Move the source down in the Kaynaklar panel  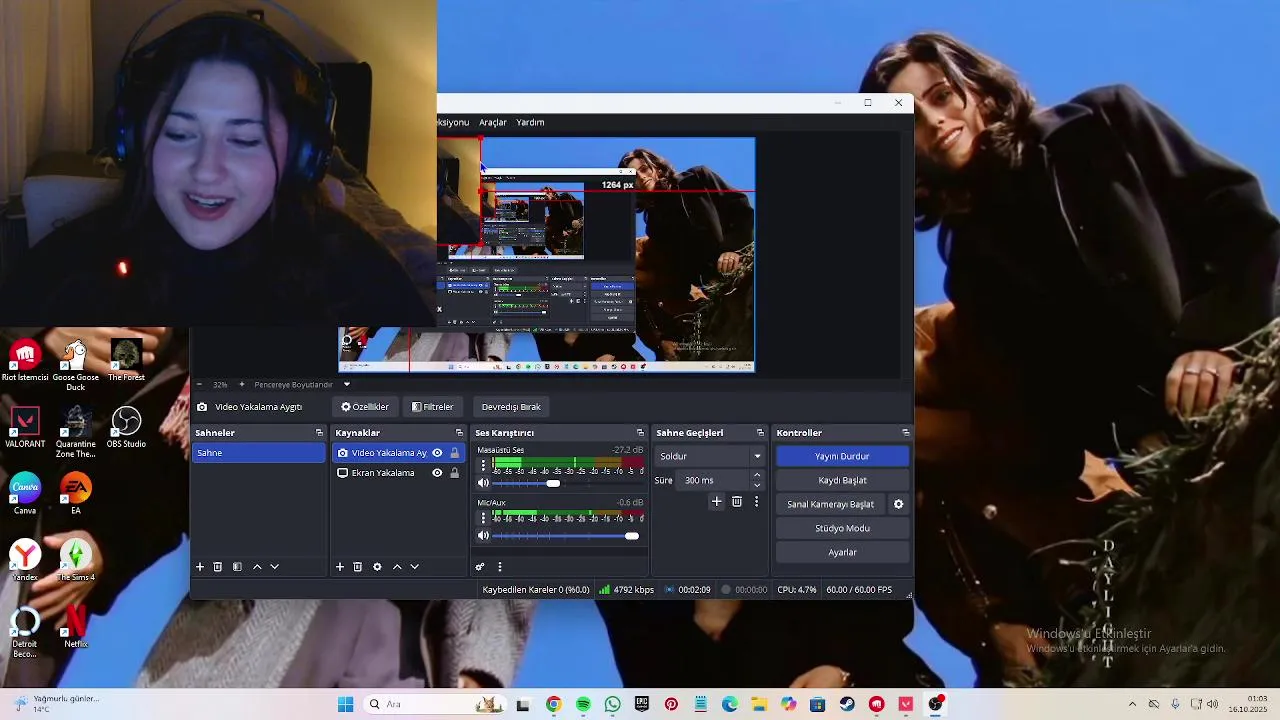[415, 567]
